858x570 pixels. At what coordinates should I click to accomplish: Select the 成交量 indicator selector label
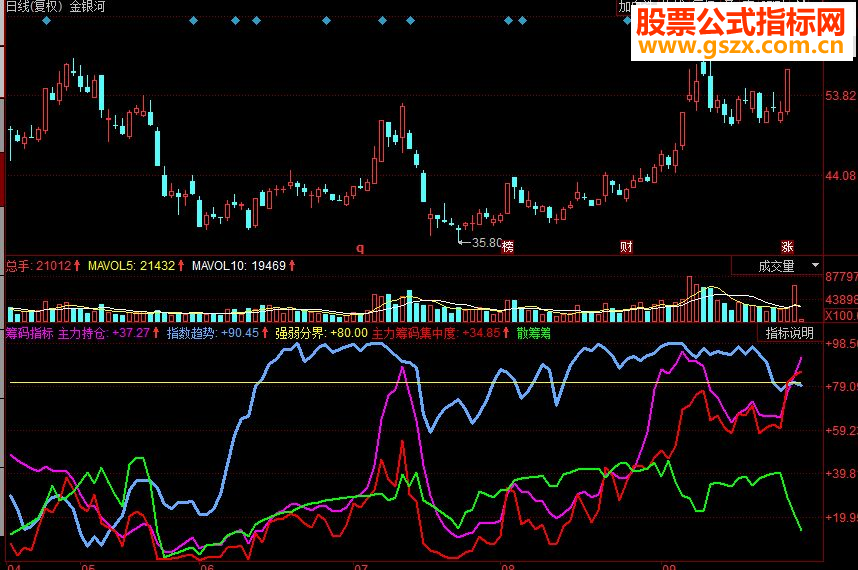pyautogui.click(x=776, y=266)
